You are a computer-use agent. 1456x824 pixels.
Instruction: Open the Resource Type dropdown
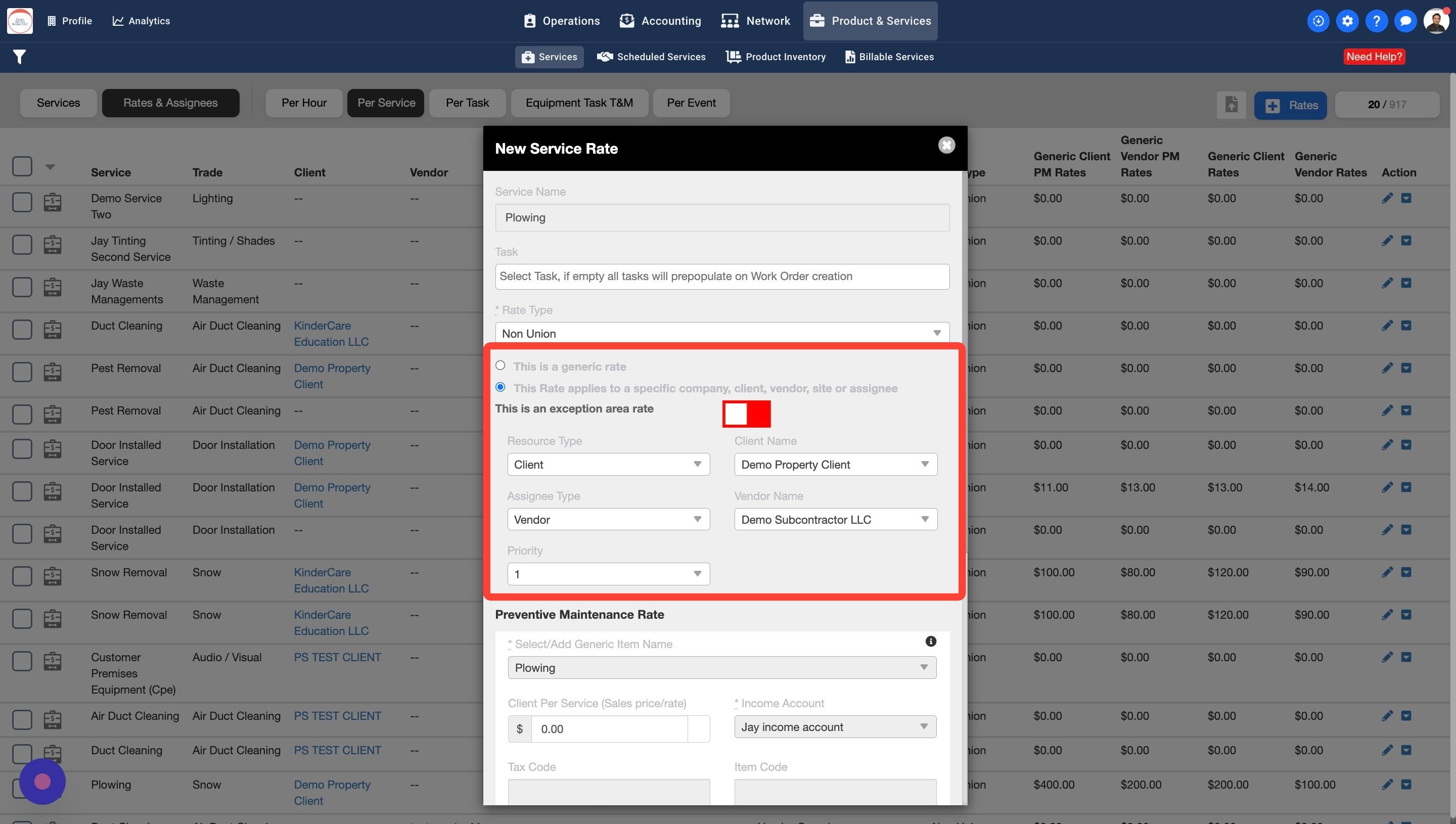[608, 464]
